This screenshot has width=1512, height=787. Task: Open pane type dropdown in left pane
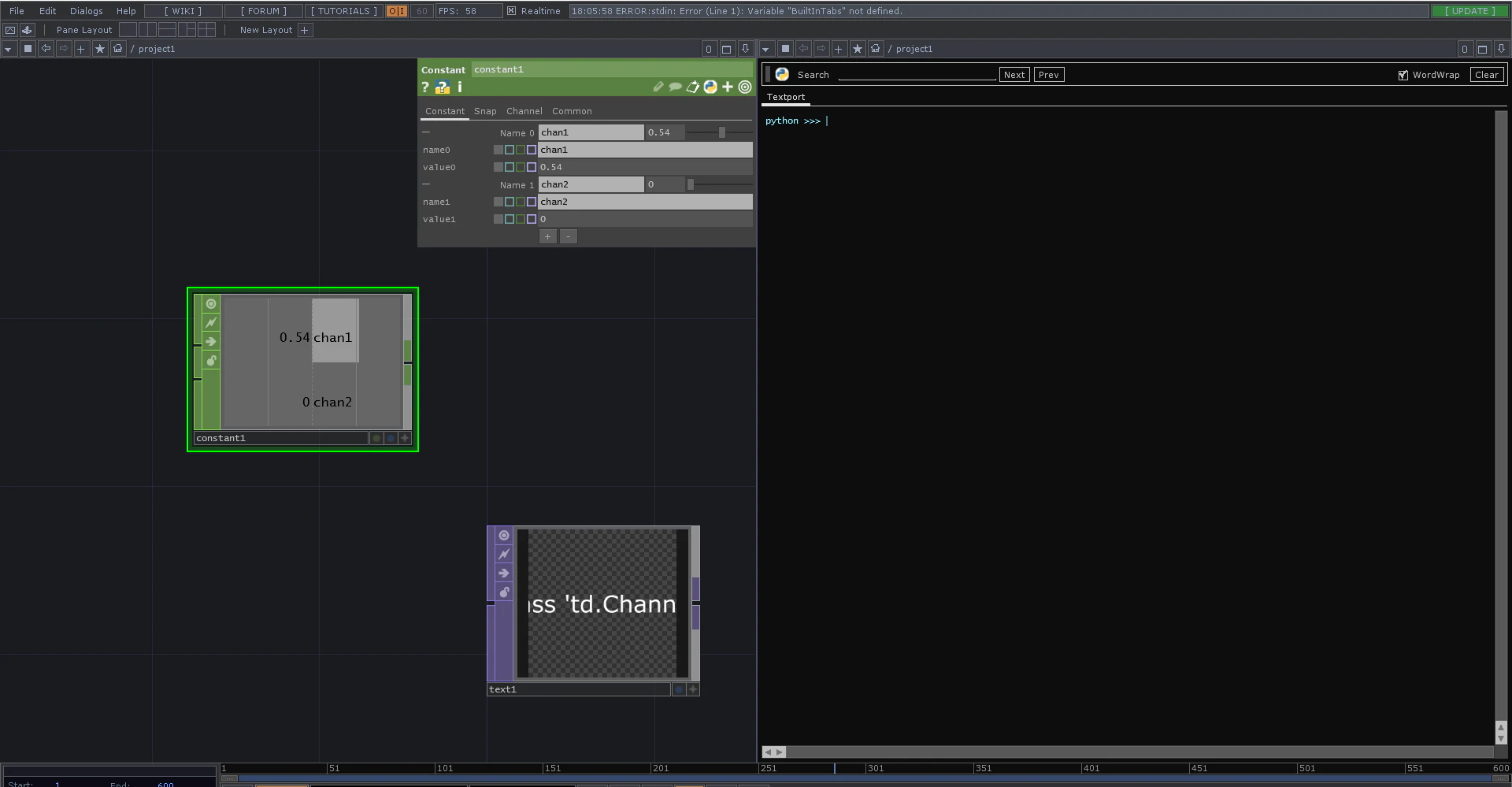tap(8, 49)
